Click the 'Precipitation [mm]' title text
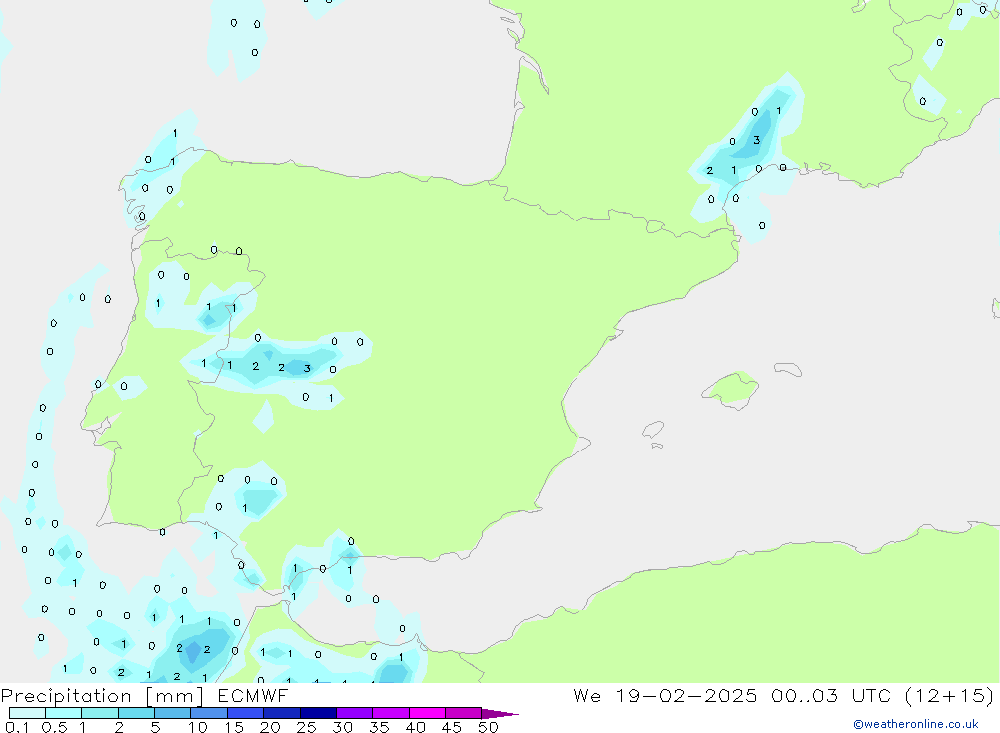The image size is (1000, 733). (103, 696)
